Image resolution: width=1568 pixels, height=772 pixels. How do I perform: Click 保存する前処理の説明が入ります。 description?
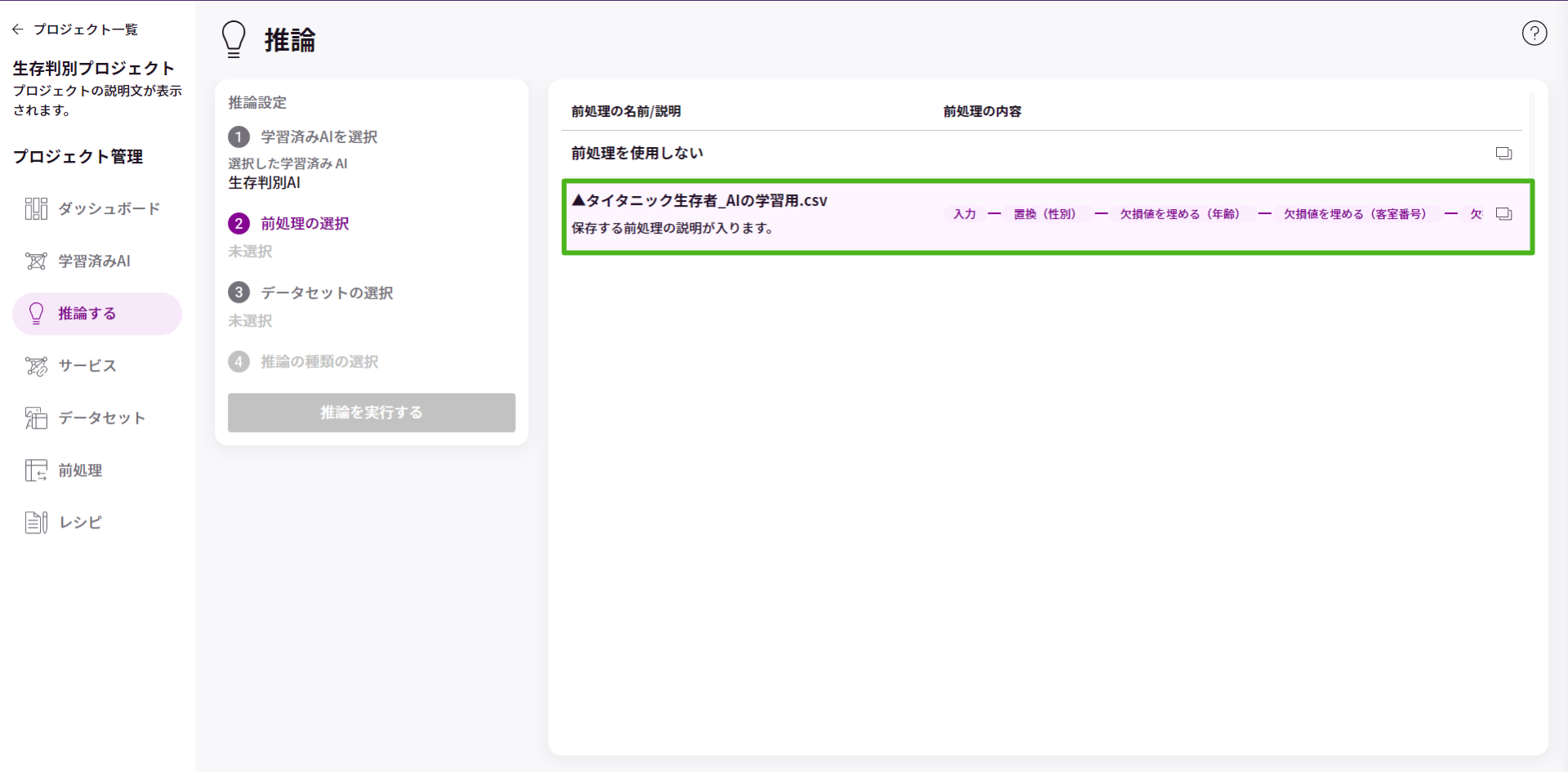click(673, 229)
